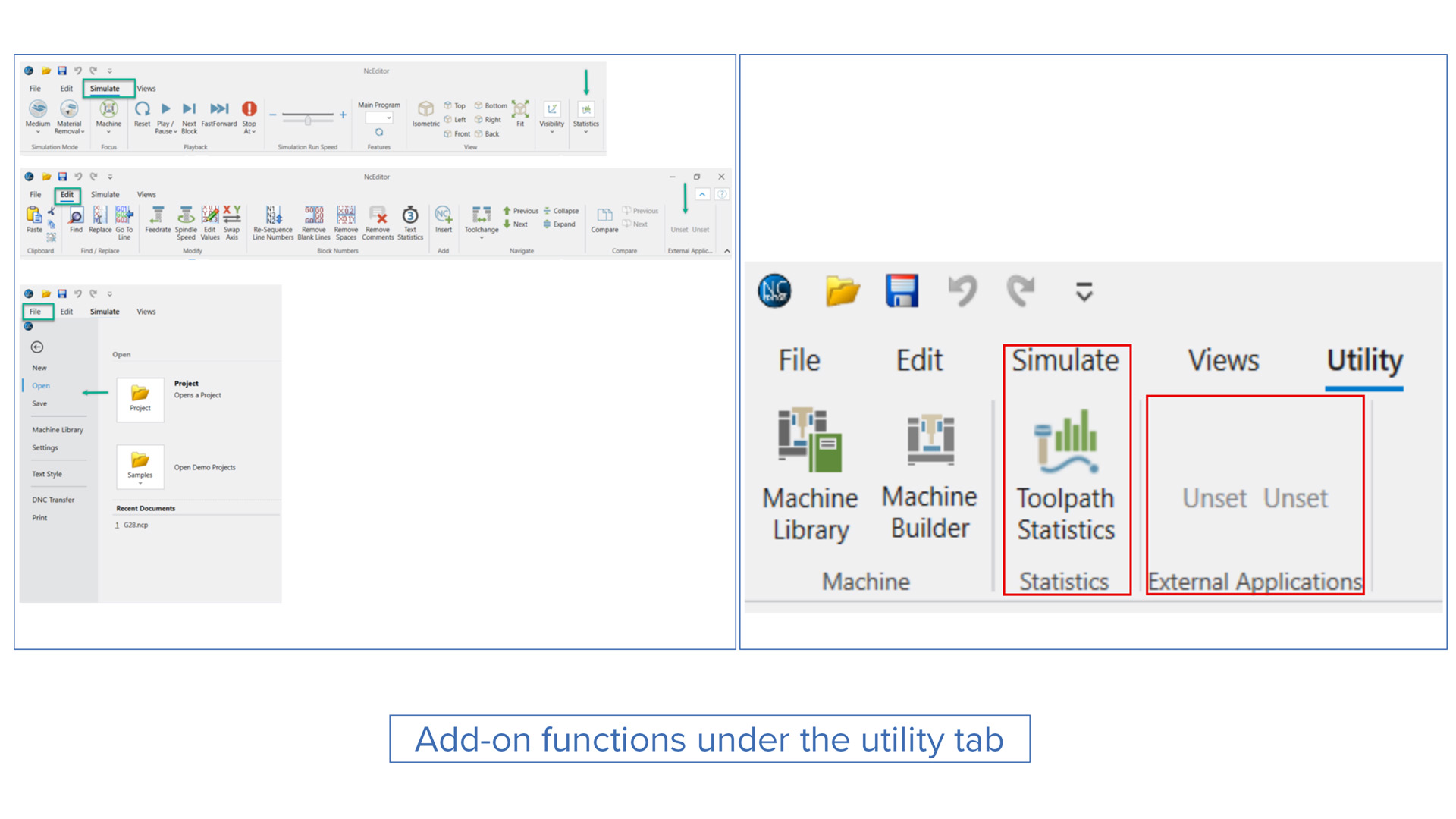Click the Swap Axis icon
This screenshot has height=819, width=1456.
point(232,215)
